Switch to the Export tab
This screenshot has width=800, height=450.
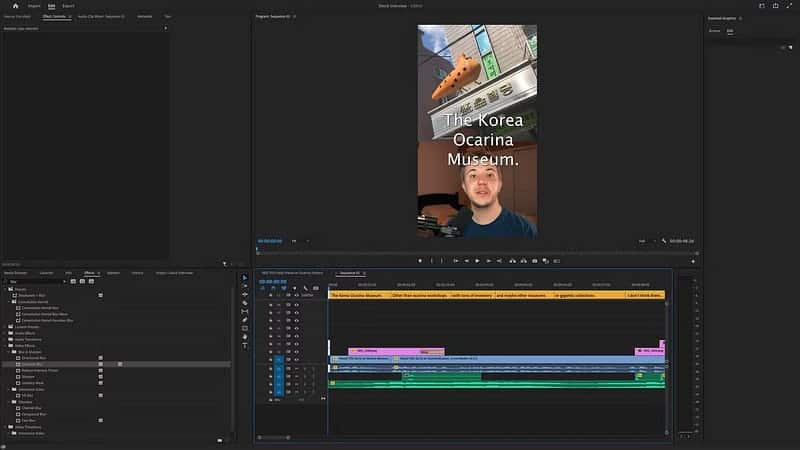pos(68,6)
